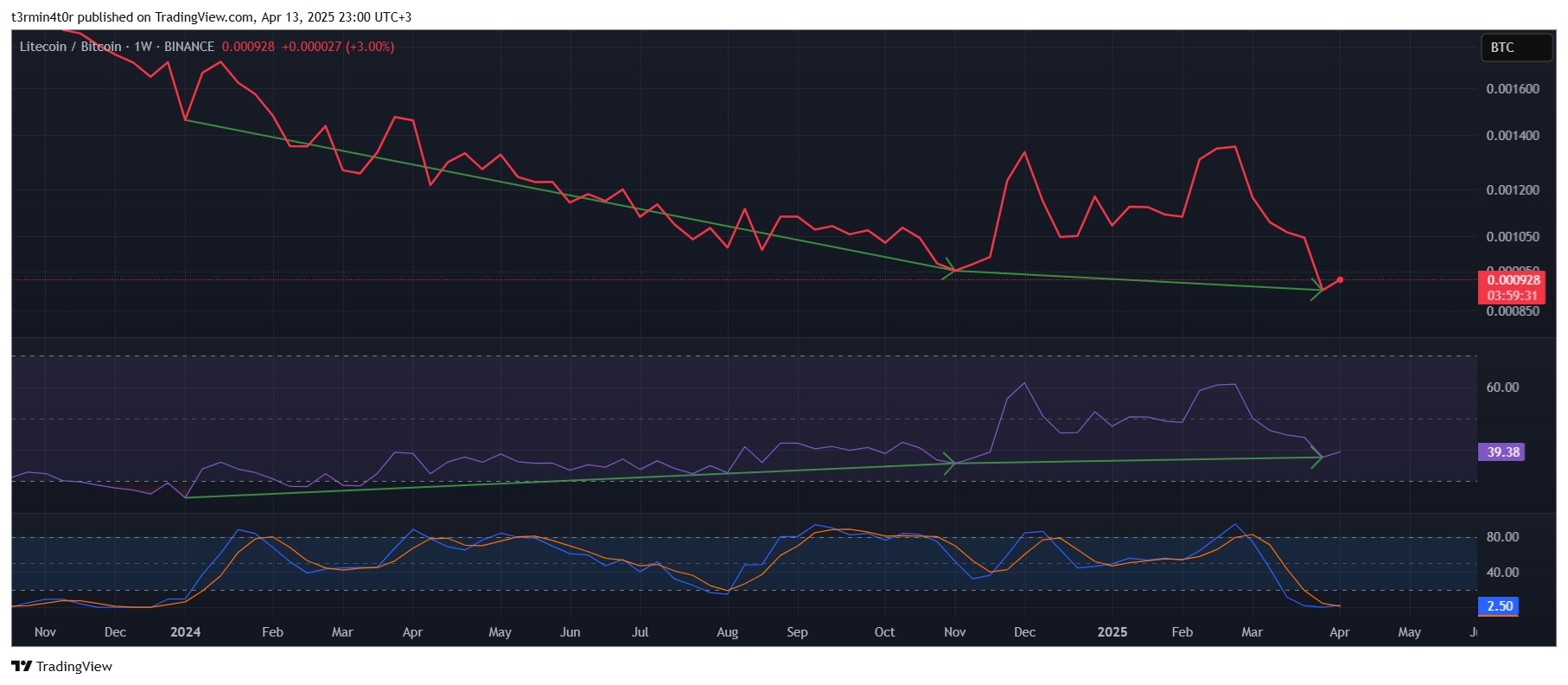
Task: Click the Oct label on time axis
Action: (x=884, y=632)
